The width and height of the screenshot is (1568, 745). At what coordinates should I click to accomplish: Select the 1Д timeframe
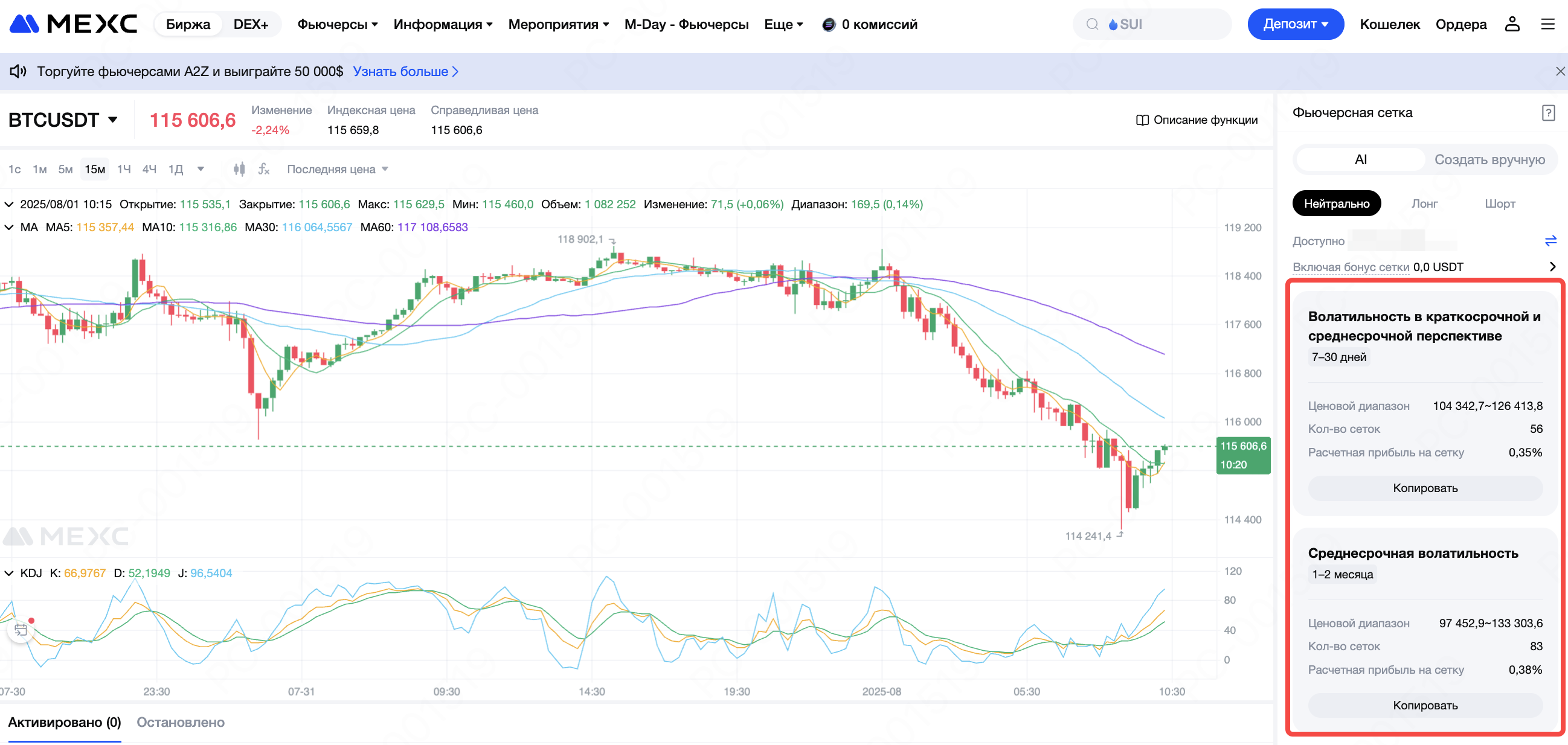point(175,169)
